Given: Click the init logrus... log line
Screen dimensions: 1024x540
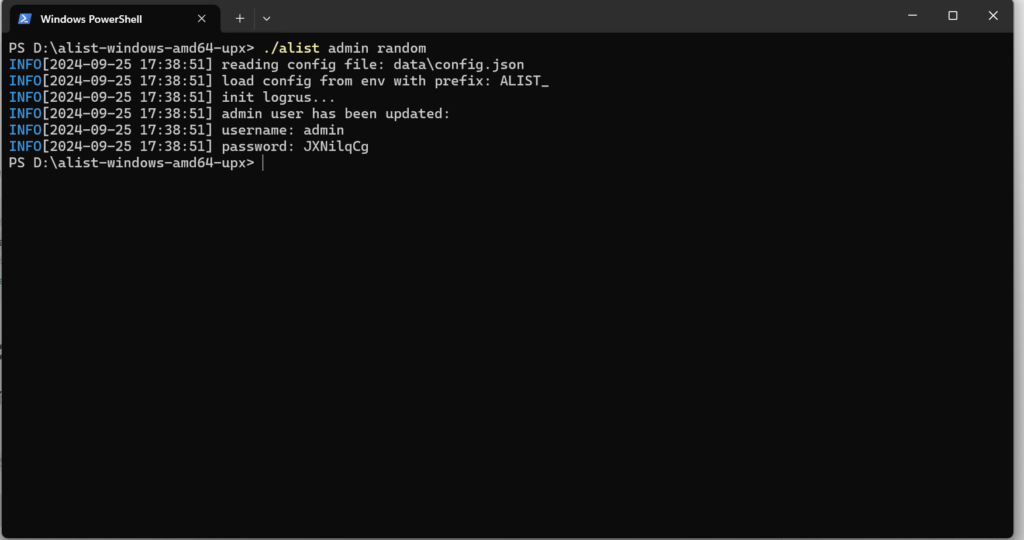Looking at the screenshot, I should 278,97.
